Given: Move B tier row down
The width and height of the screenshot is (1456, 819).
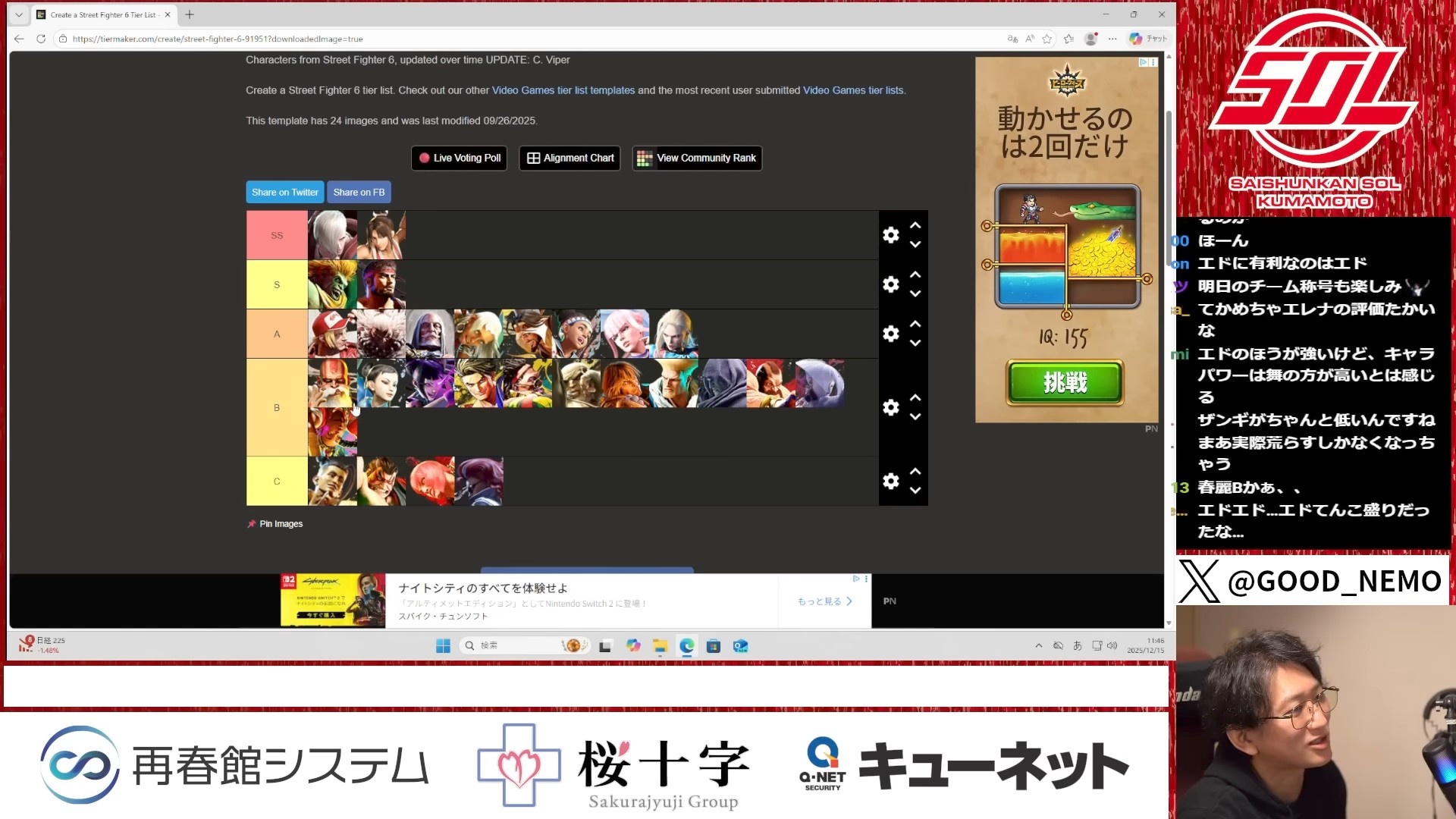Looking at the screenshot, I should click(x=915, y=417).
